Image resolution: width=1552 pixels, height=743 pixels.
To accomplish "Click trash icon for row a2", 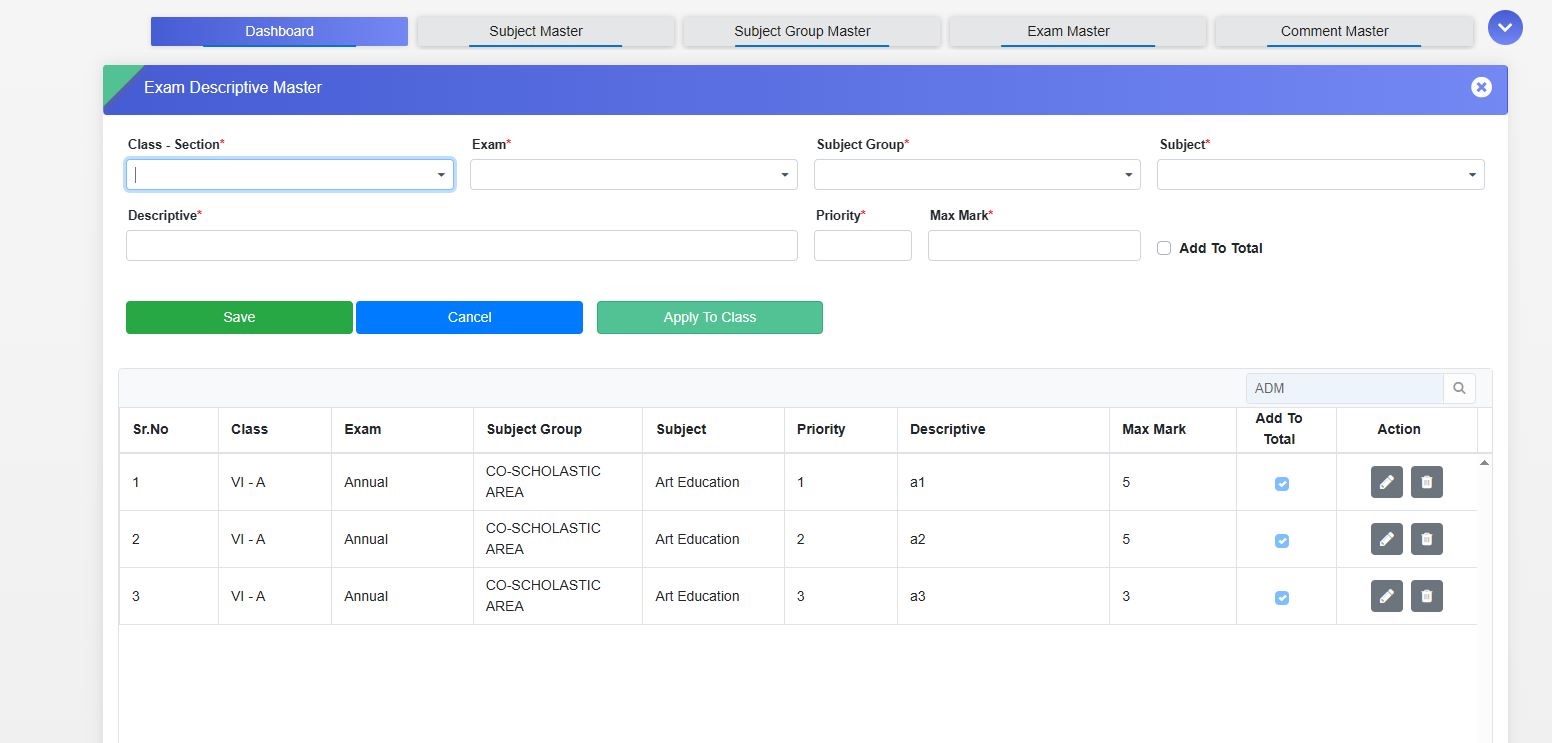I will pos(1426,539).
